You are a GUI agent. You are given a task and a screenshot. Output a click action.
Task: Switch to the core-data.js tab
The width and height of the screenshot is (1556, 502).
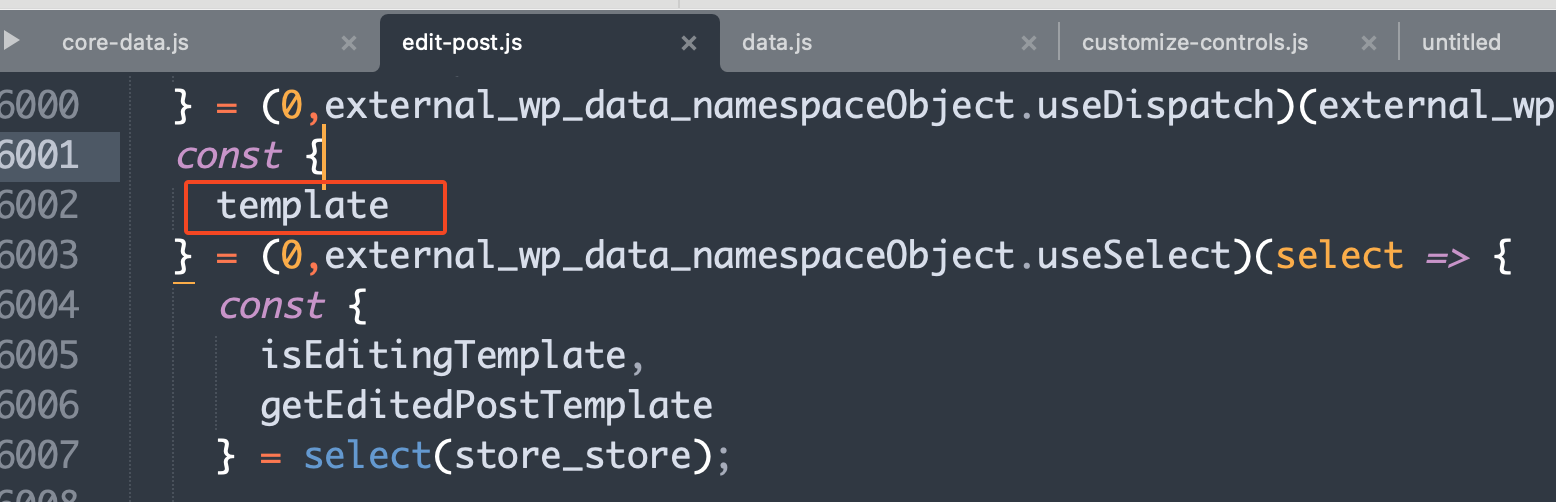(x=125, y=43)
